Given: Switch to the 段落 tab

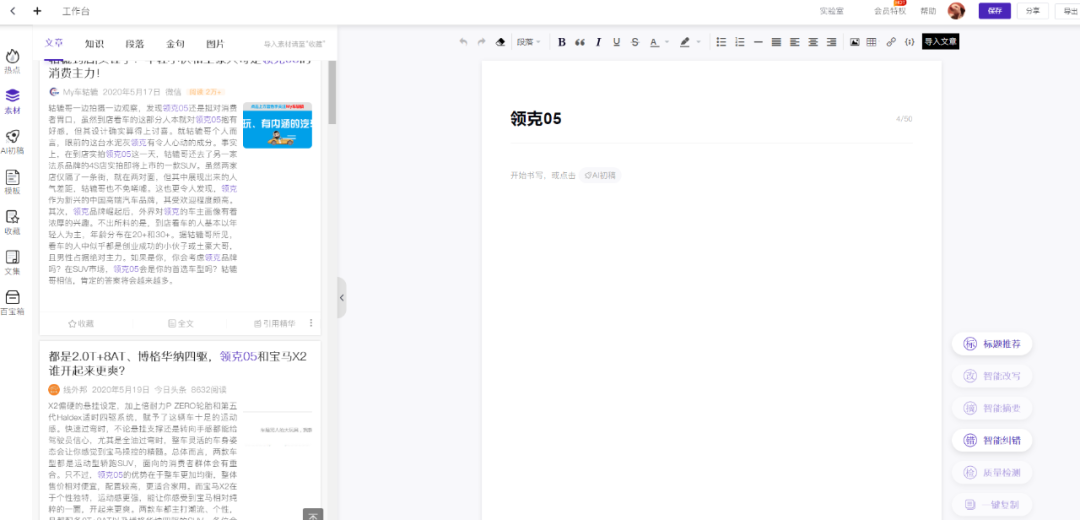Looking at the screenshot, I should [x=135, y=43].
